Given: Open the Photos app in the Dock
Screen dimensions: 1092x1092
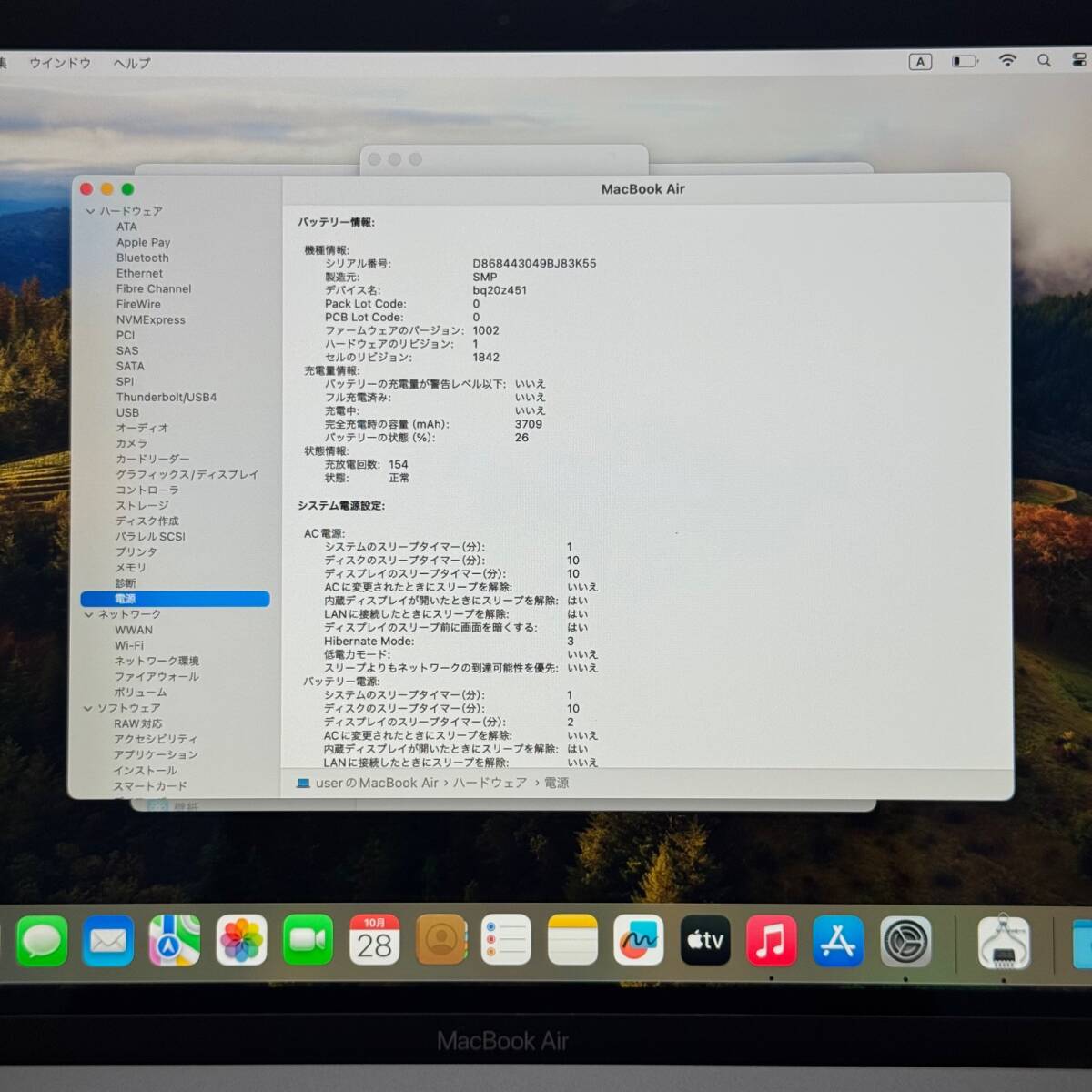Looking at the screenshot, I should 241,942.
